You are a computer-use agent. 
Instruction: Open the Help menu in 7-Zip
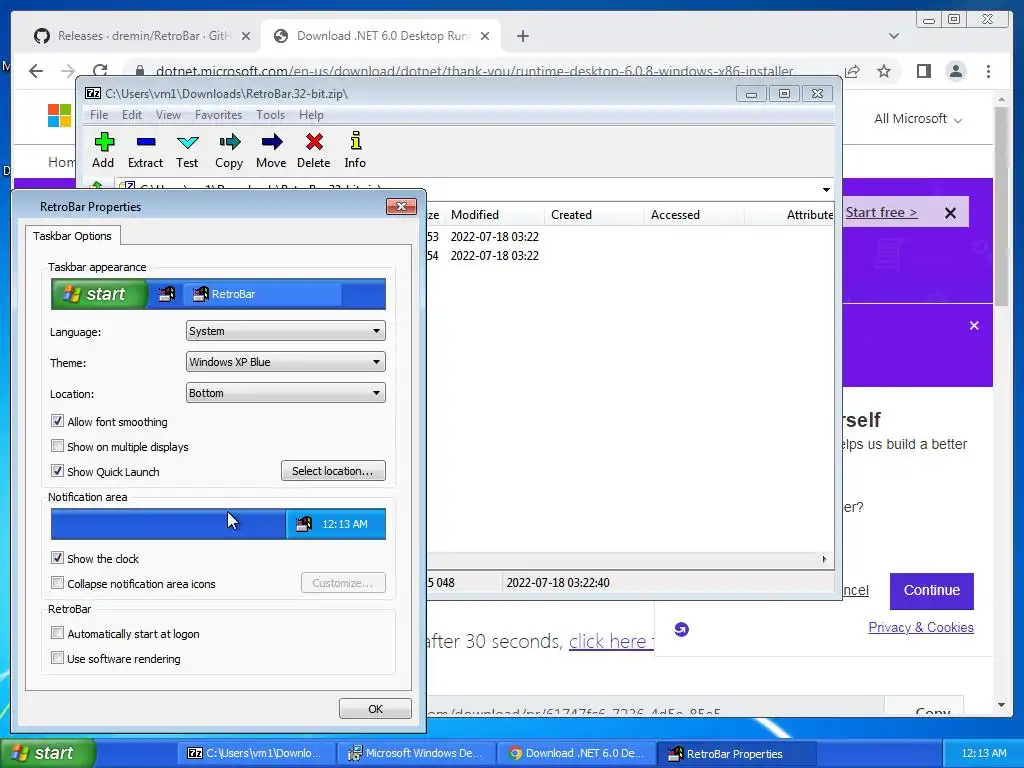(x=312, y=115)
